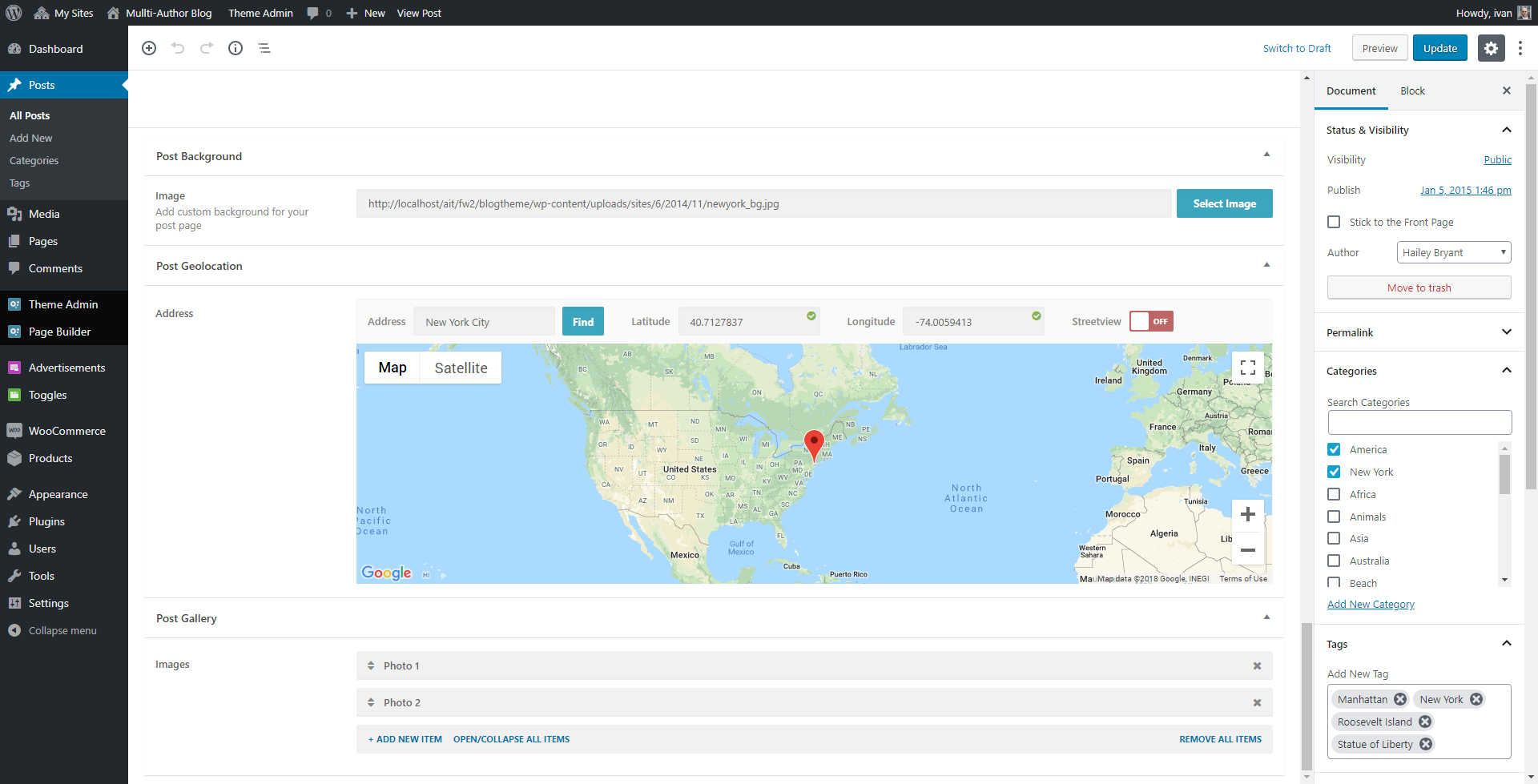Remove Roosevelt Island tag
The width and height of the screenshot is (1538, 784).
[x=1425, y=722]
